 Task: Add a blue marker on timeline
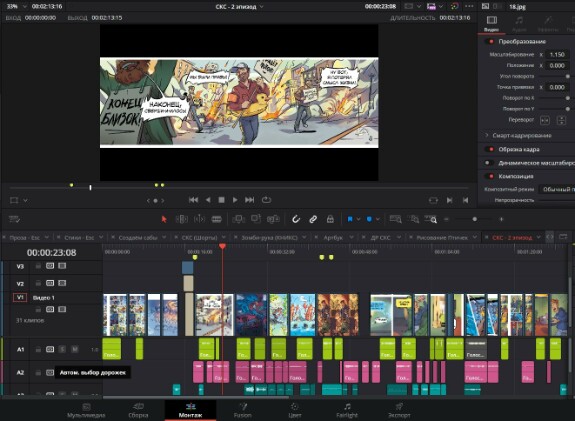coord(369,219)
